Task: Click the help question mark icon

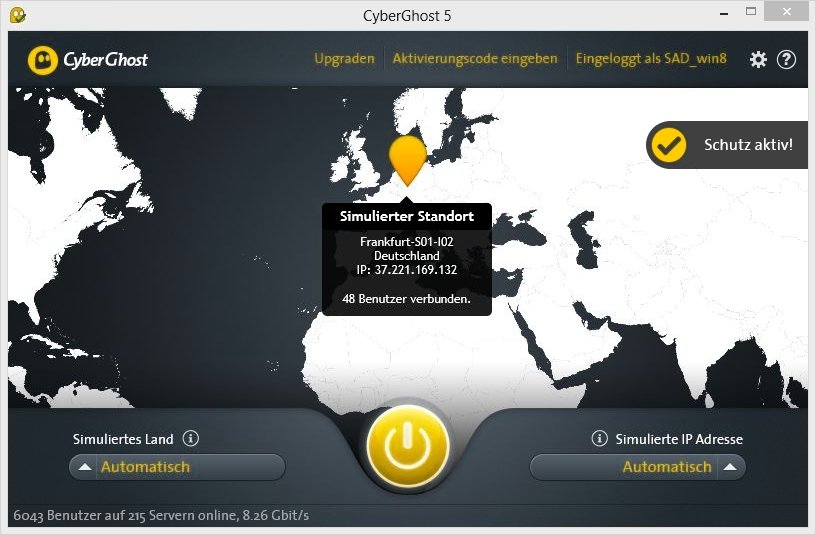Action: 786,59
